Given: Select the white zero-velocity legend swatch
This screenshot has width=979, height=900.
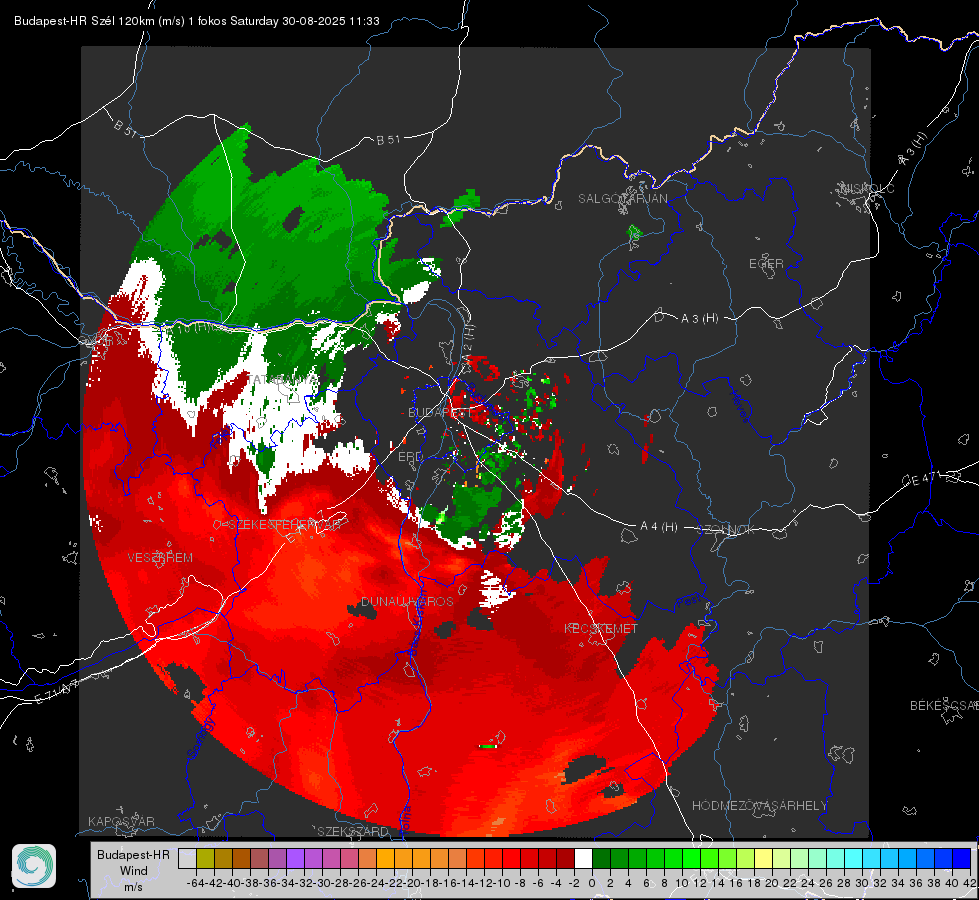Looking at the screenshot, I should pos(583,859).
